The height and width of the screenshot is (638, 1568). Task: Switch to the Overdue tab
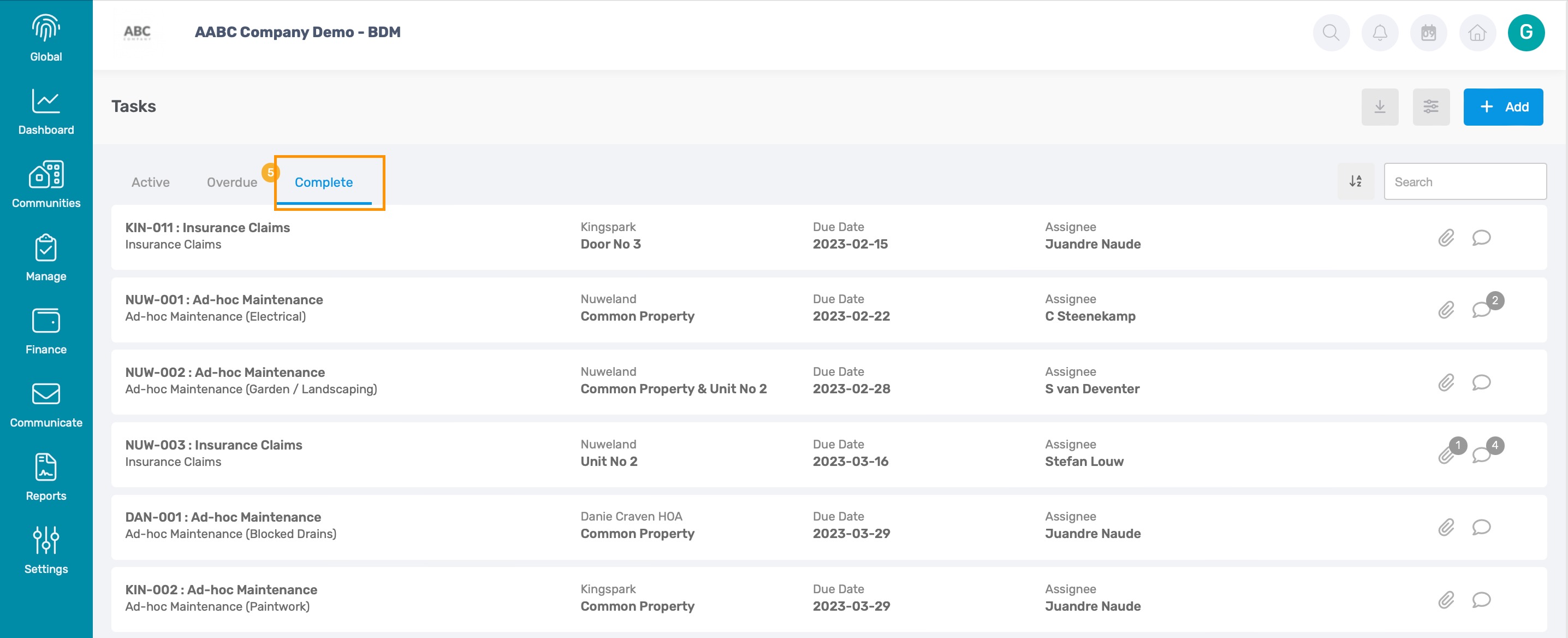[232, 182]
